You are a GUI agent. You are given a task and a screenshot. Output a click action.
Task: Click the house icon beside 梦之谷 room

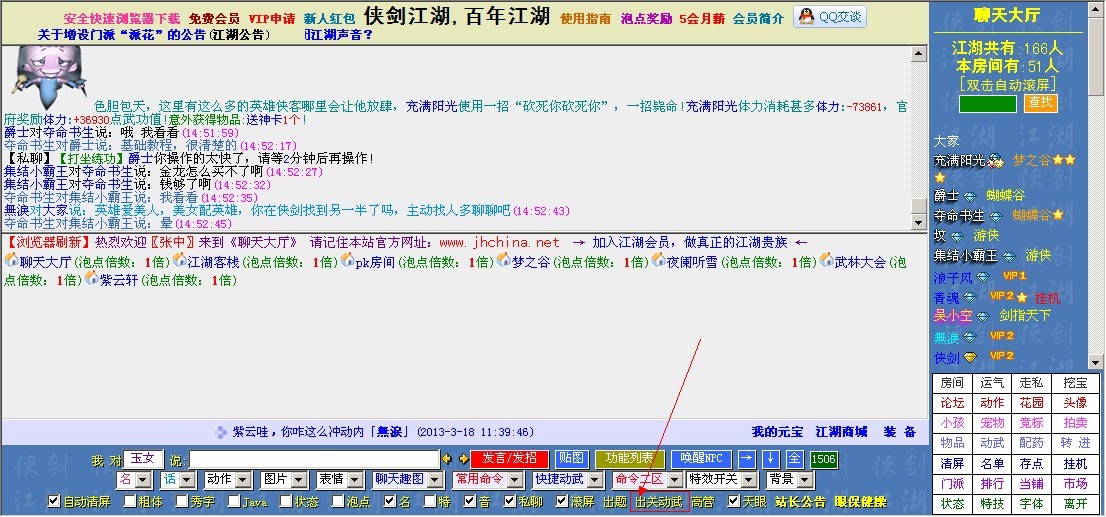(x=504, y=260)
